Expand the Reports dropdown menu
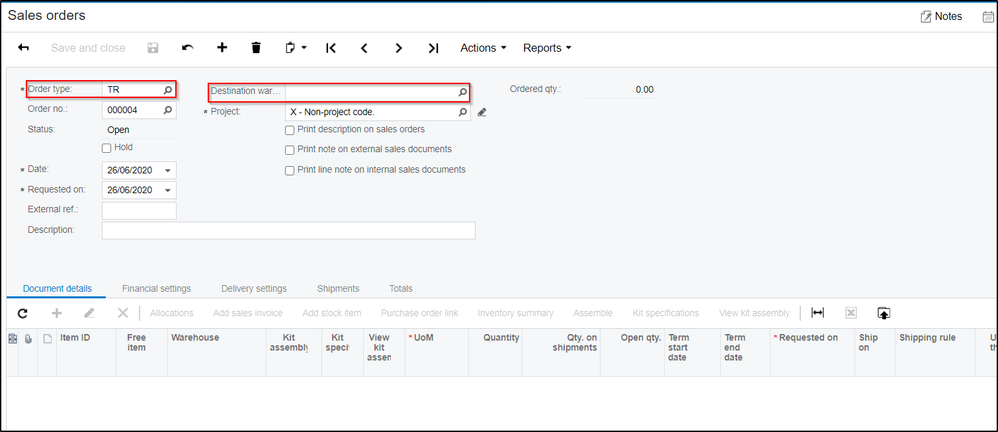Screen dimensions: 998x432 [x=547, y=48]
